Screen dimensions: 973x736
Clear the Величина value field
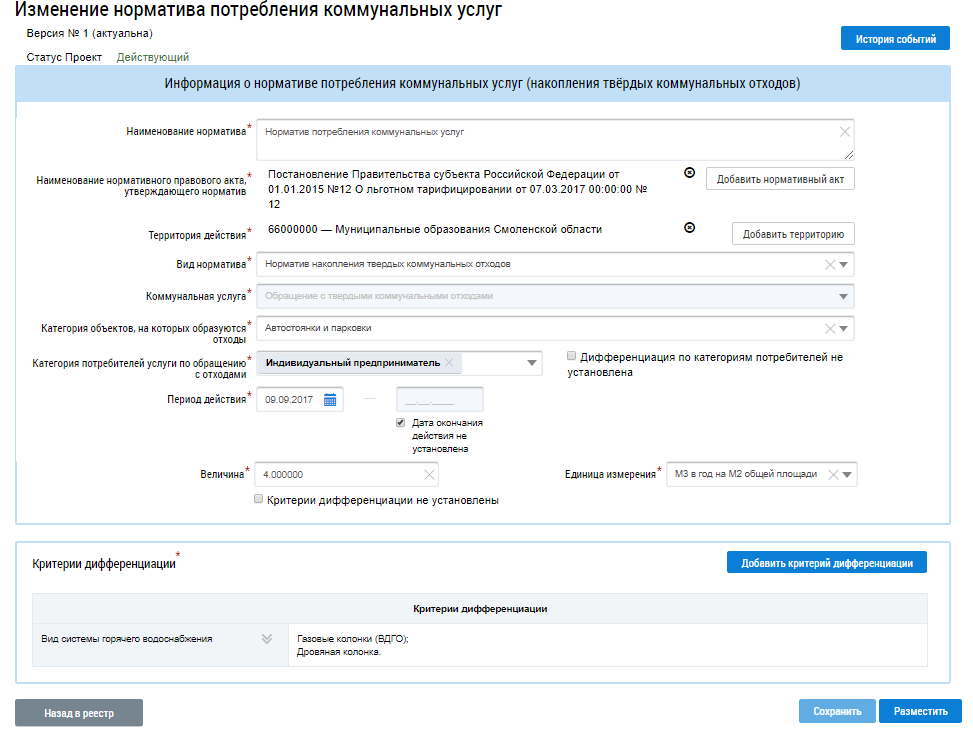429,475
